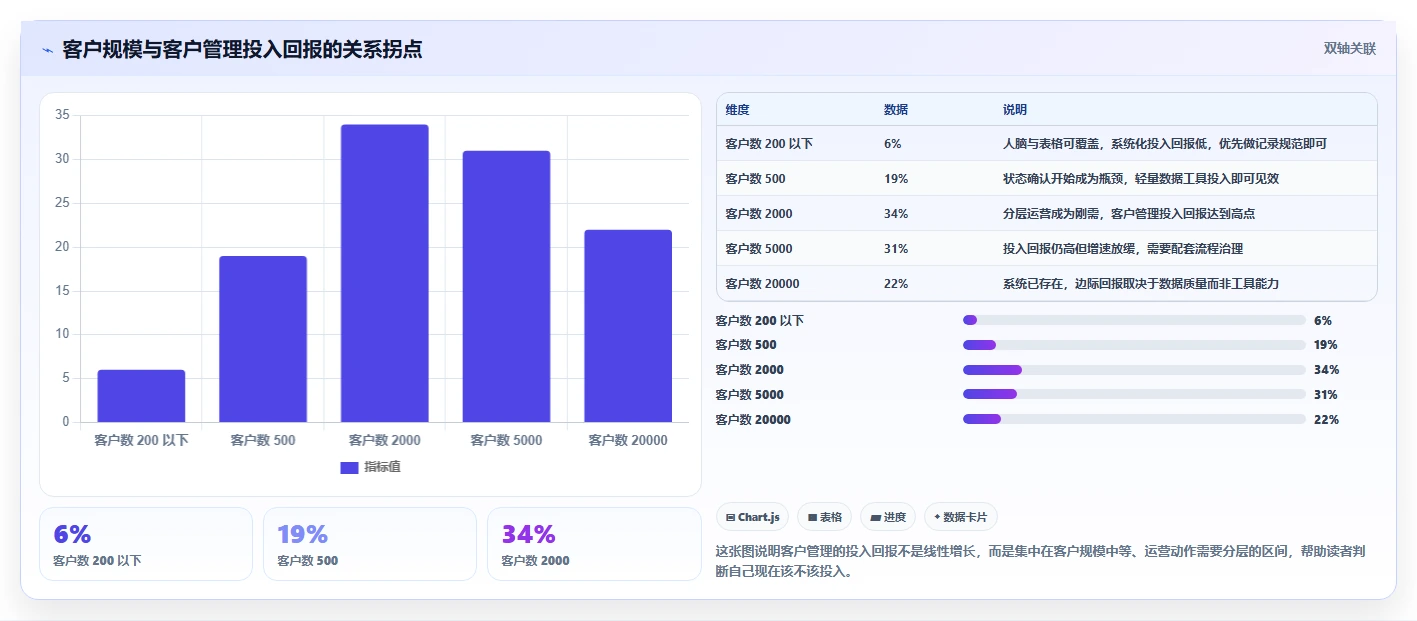Click the 客户数 500 progress bar
The height and width of the screenshot is (621, 1417).
(x=1134, y=345)
